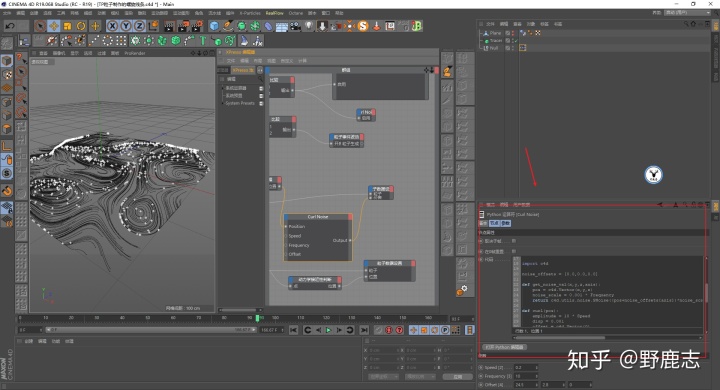
Task: Click the autokeying red button
Action: pos(389,330)
